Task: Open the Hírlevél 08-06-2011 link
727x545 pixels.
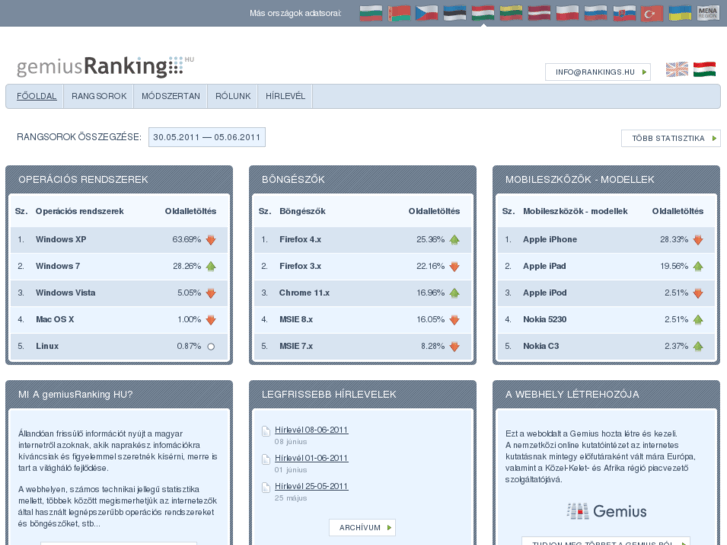Action: pyautogui.click(x=311, y=430)
